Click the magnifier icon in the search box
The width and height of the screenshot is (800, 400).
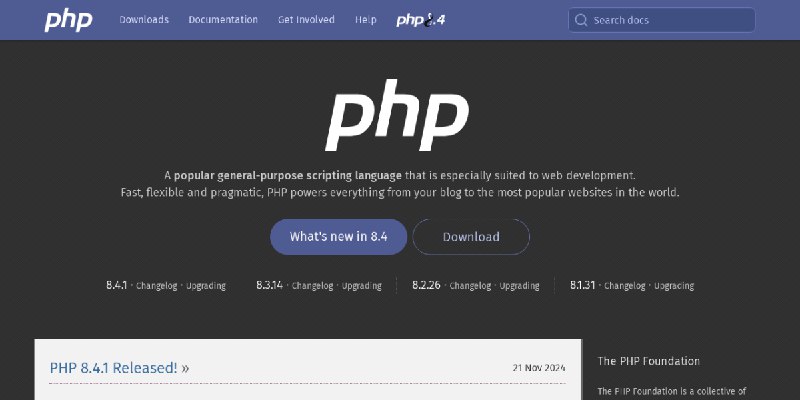coord(581,20)
